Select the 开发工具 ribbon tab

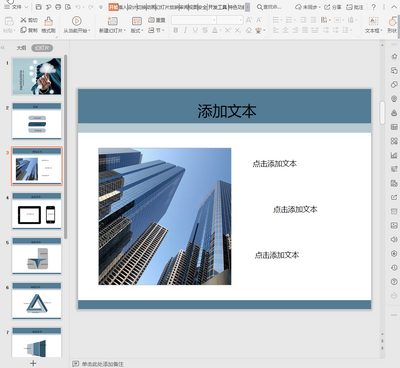point(218,7)
